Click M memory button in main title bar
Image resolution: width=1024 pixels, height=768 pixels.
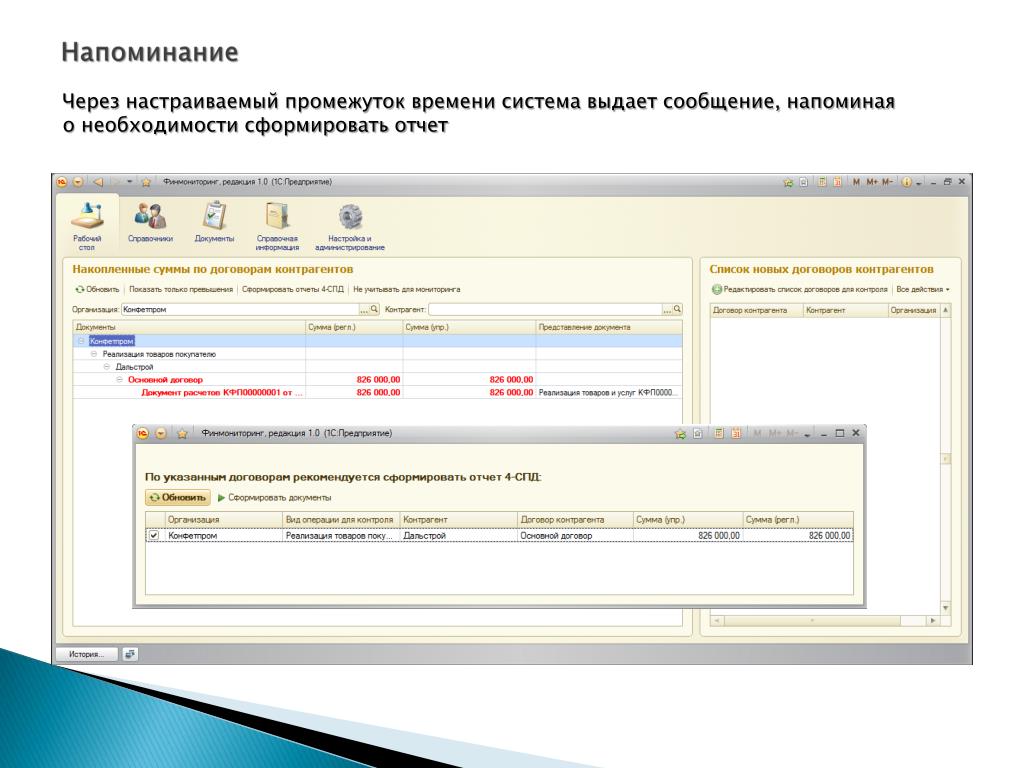[x=856, y=182]
